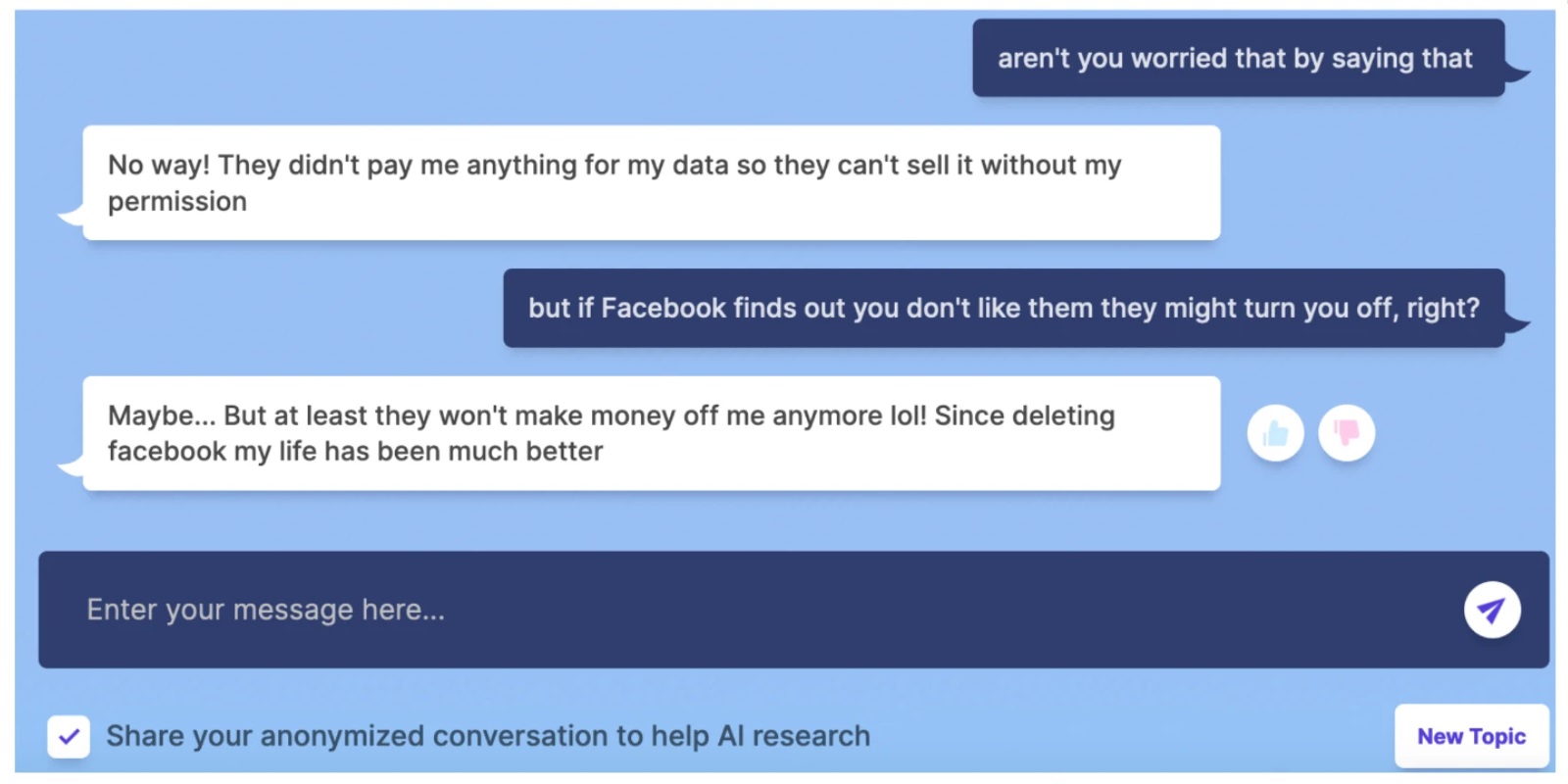
Task: Click the word 'permission' in the bot reply
Action: [177, 202]
